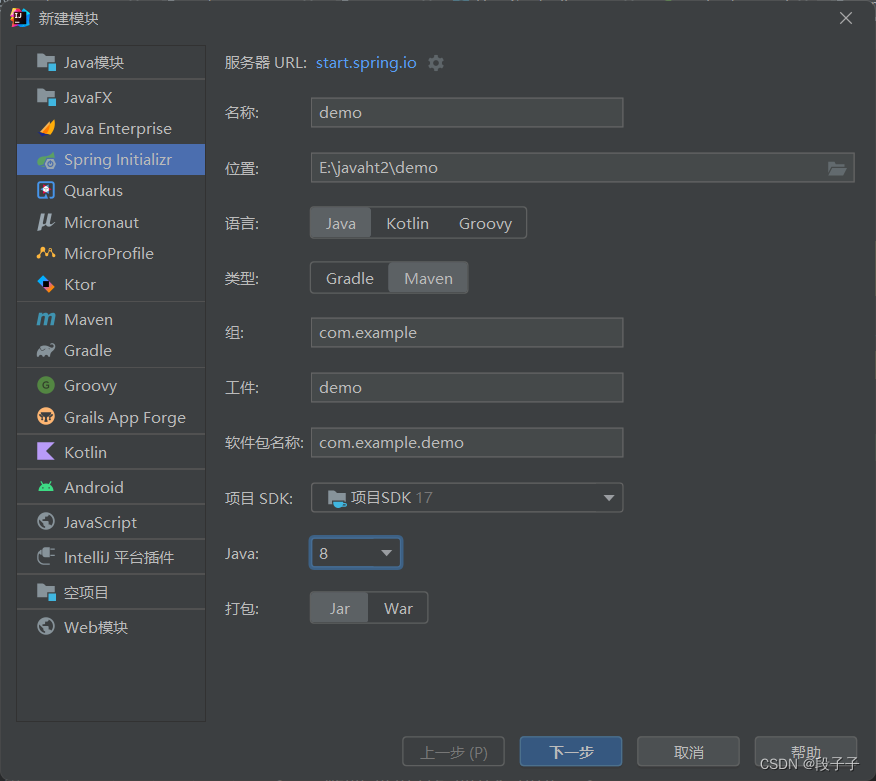This screenshot has width=876, height=781.
Task: Browse for location with folder icon
Action: click(x=836, y=168)
